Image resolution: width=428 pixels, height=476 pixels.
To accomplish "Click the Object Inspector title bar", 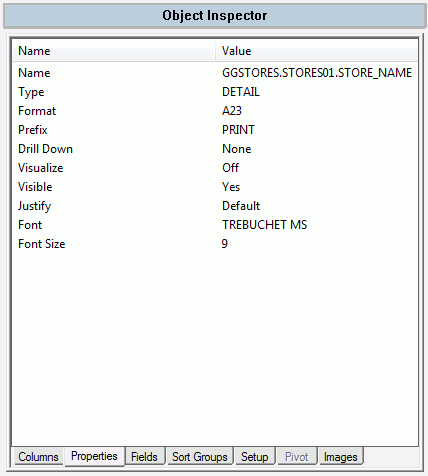I will (214, 15).
